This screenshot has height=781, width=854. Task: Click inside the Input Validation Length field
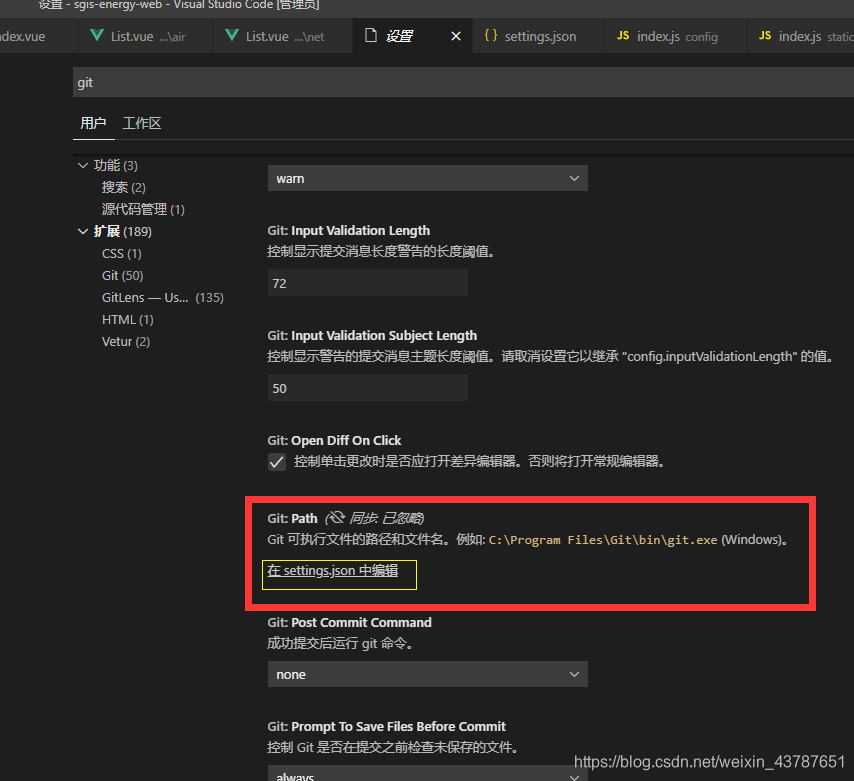point(367,282)
